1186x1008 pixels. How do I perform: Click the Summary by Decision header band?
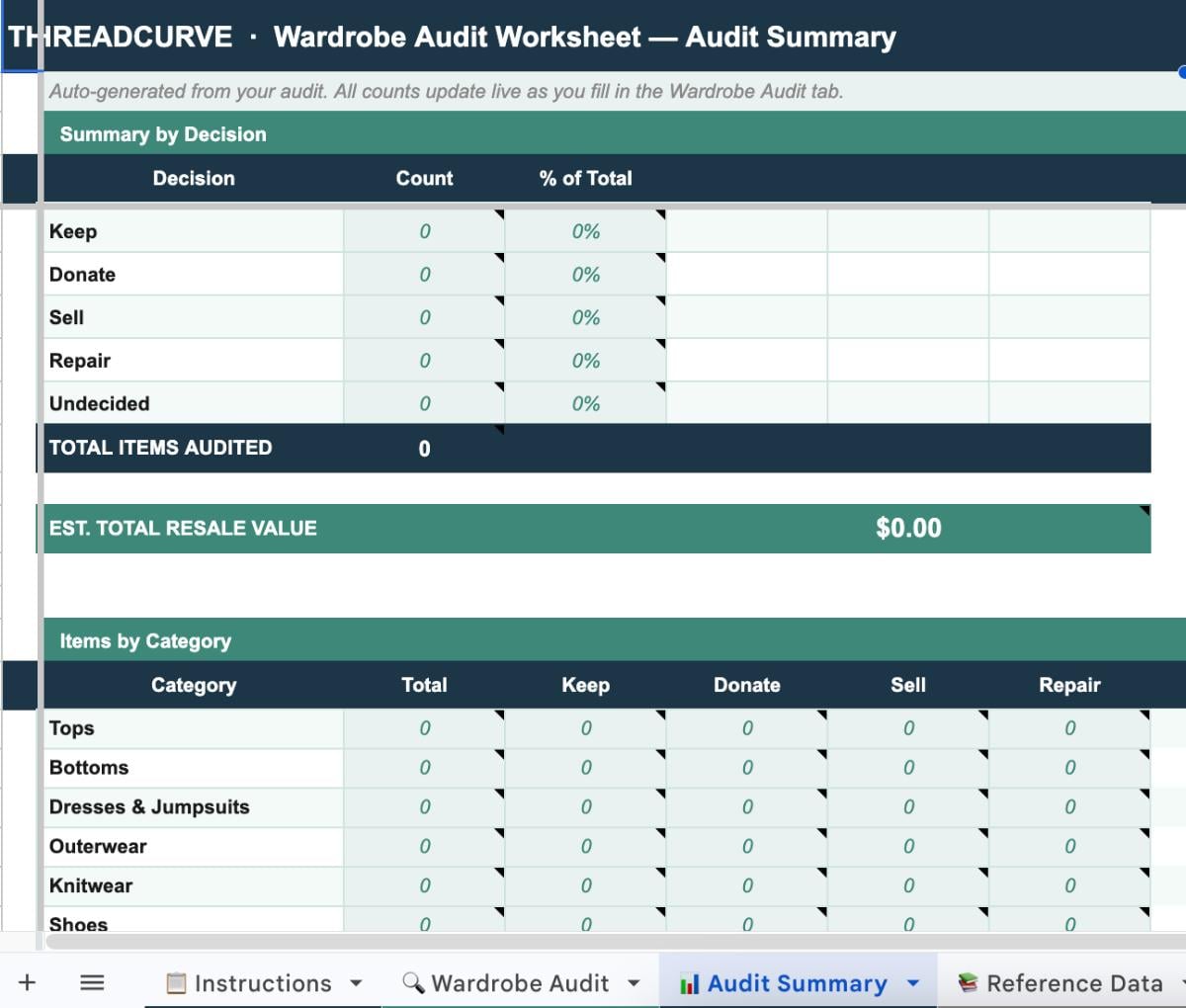(163, 133)
